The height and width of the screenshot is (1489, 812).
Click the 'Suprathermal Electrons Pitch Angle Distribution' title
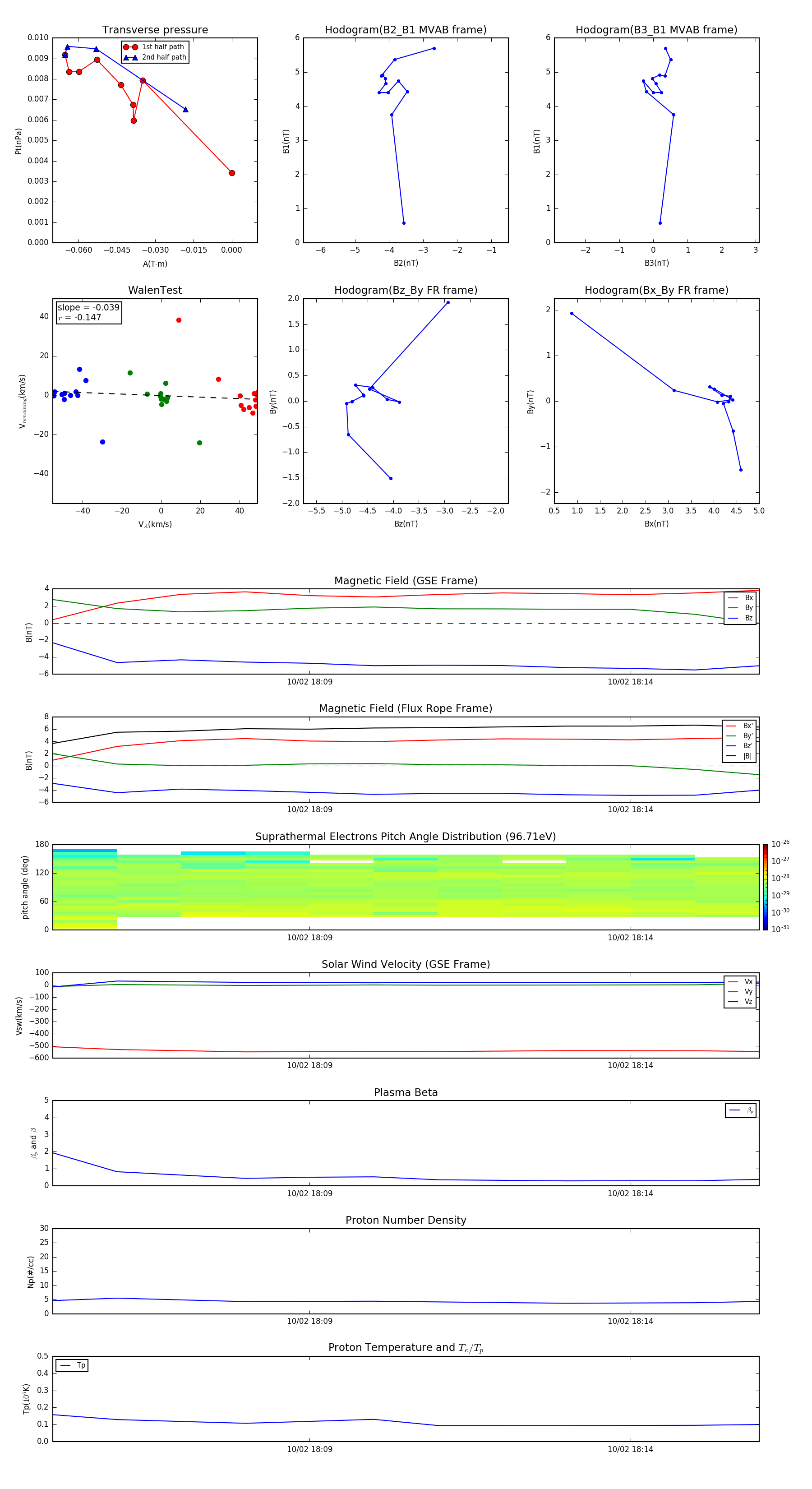click(406, 837)
